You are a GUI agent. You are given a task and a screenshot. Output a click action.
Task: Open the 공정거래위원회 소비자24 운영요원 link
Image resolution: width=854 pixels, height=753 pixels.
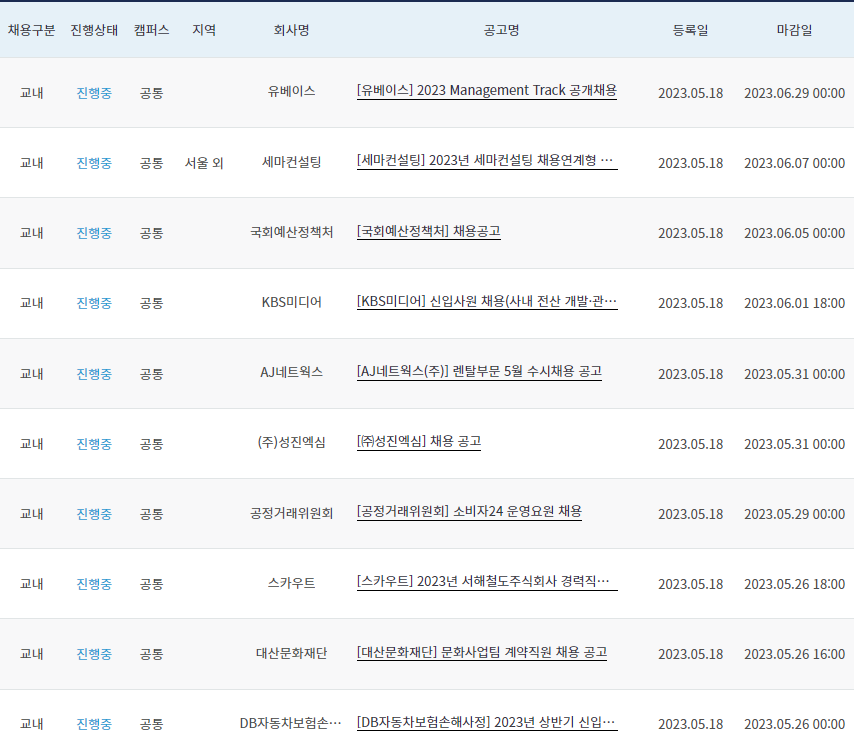(469, 512)
